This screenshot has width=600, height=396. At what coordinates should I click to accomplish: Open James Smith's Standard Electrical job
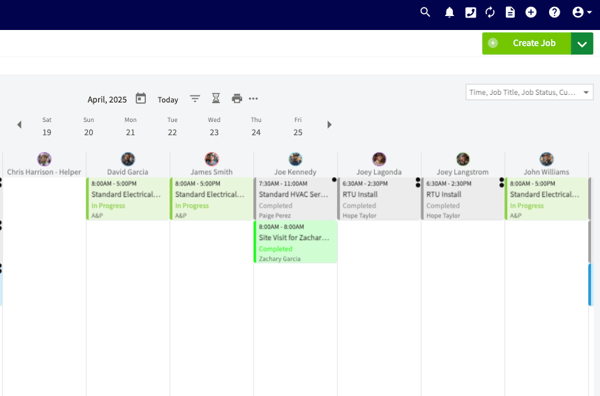(x=212, y=199)
